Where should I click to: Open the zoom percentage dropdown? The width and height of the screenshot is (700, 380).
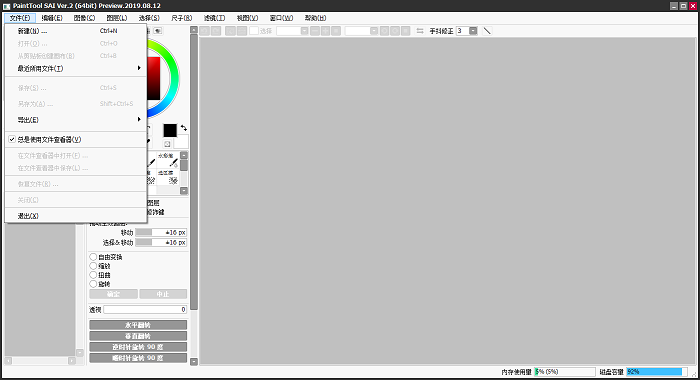pos(304,31)
